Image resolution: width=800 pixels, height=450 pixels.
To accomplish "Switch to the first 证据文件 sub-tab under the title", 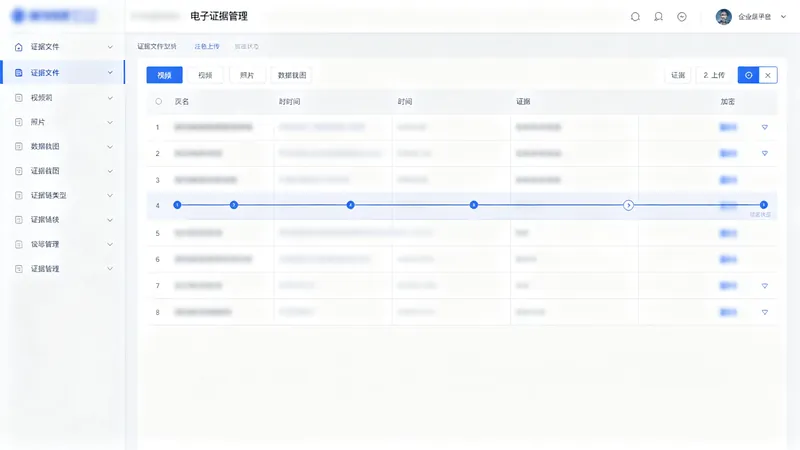I will point(157,46).
